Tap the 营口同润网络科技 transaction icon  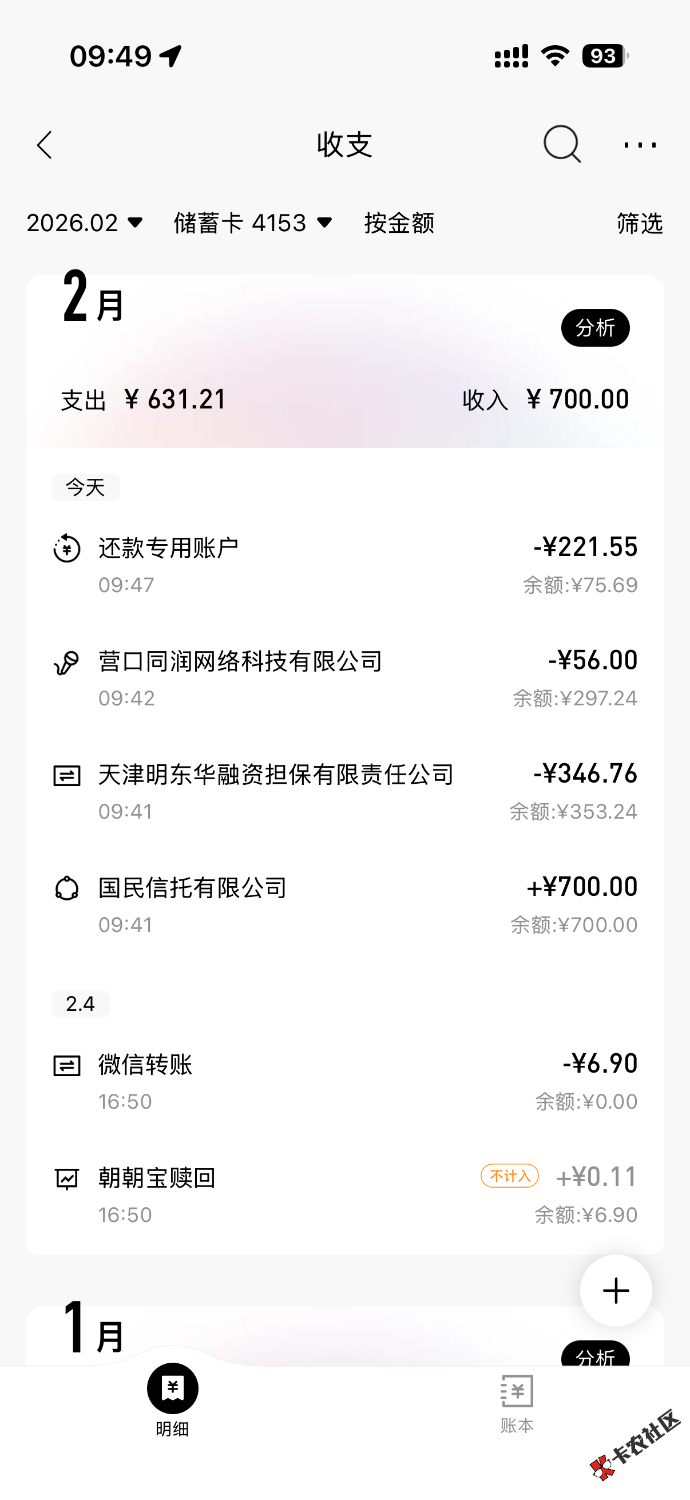point(67,662)
